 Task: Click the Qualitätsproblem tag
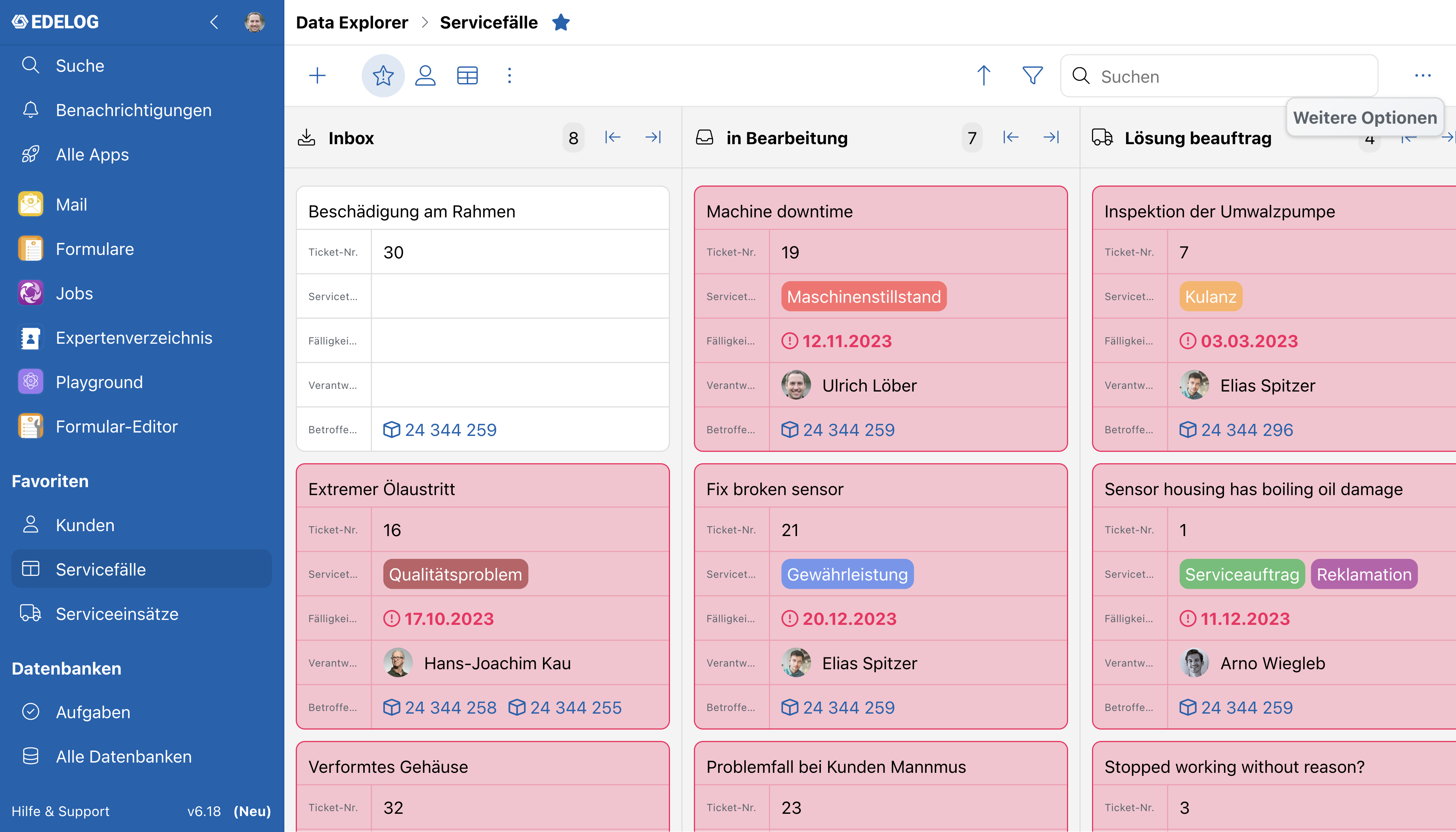point(456,574)
